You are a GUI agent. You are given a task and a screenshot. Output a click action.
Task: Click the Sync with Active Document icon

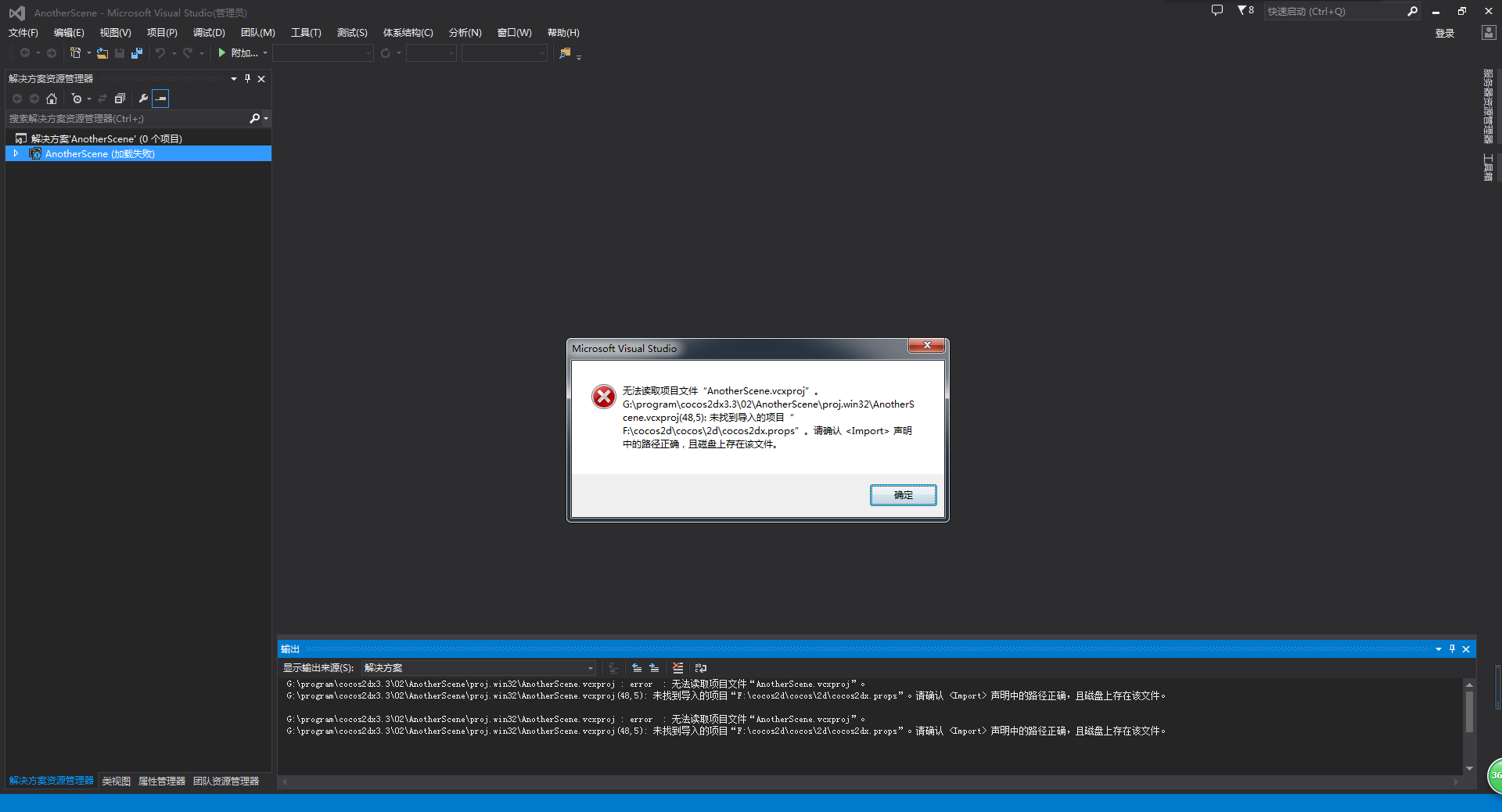[x=102, y=99]
